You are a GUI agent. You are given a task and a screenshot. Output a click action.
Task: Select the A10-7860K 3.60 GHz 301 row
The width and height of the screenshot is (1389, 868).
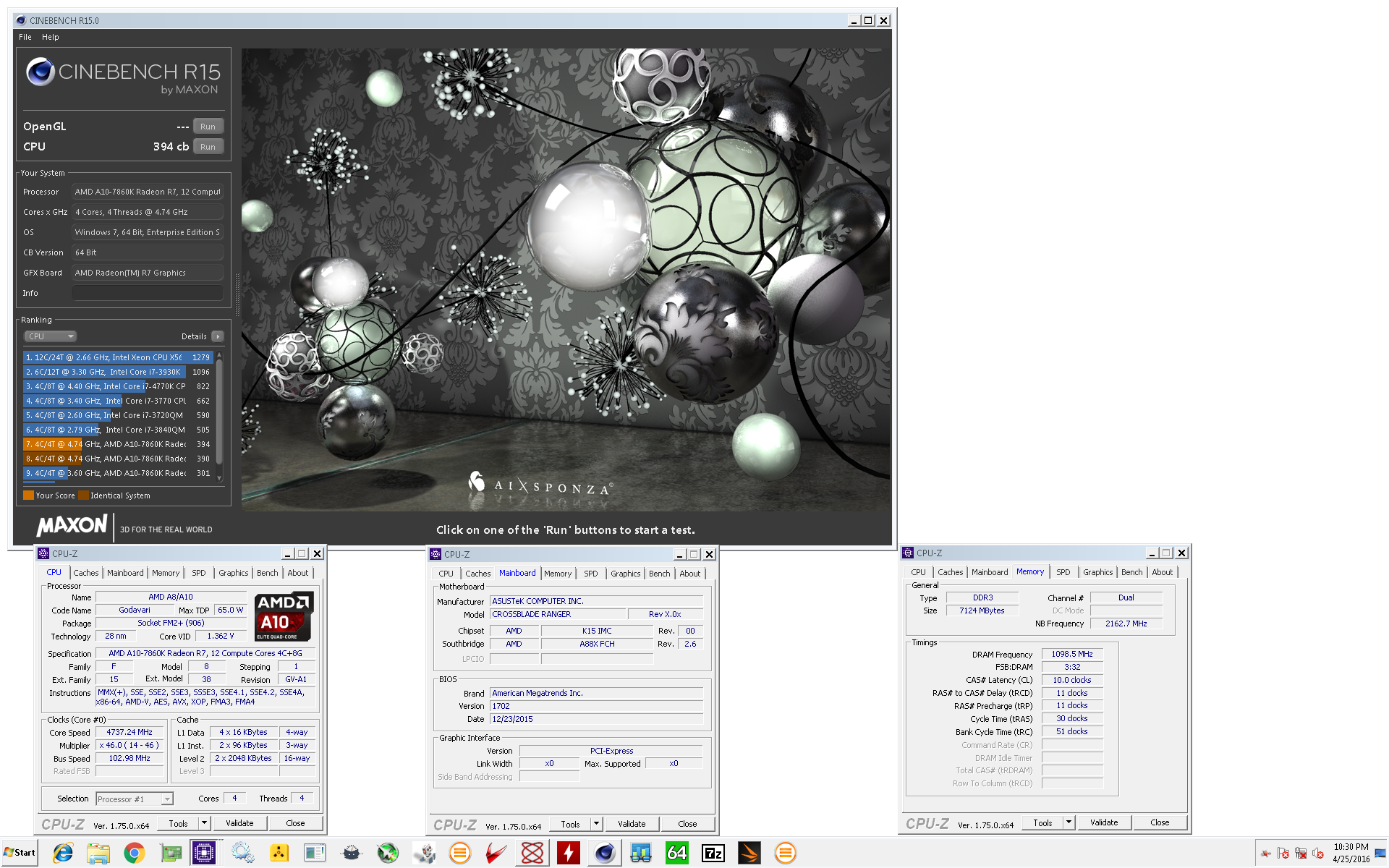pyautogui.click(x=117, y=473)
